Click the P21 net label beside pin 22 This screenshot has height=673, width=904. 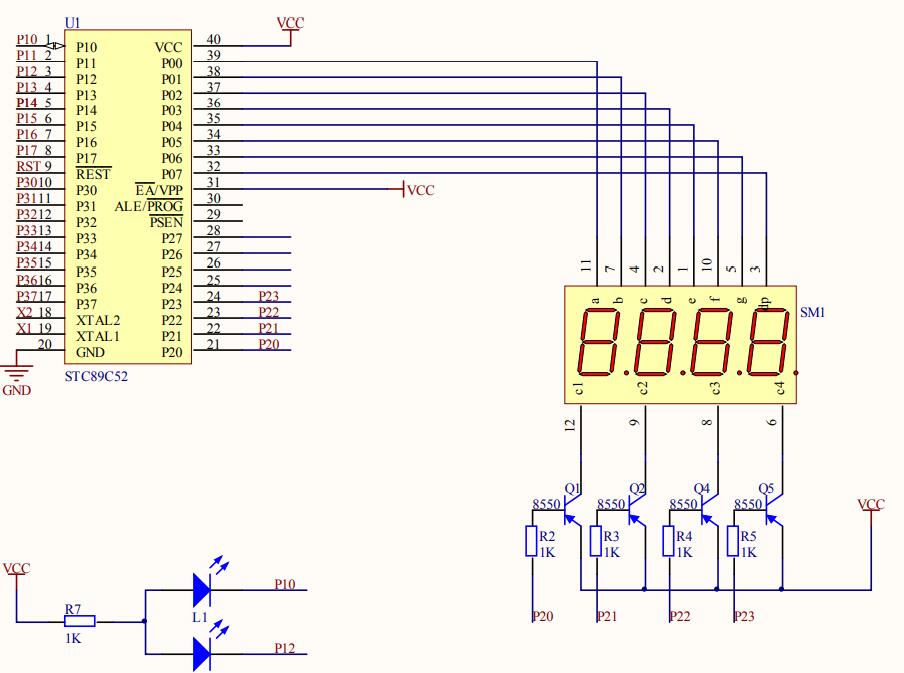269,328
